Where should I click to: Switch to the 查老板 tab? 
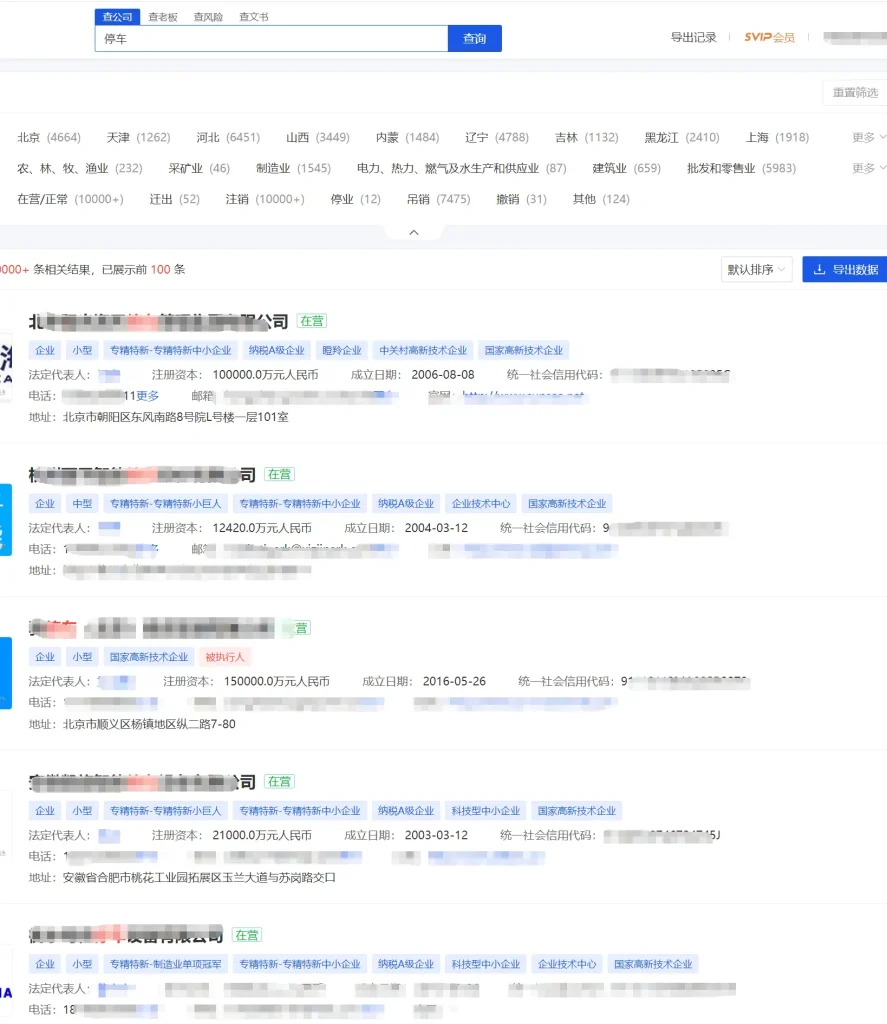(x=162, y=17)
